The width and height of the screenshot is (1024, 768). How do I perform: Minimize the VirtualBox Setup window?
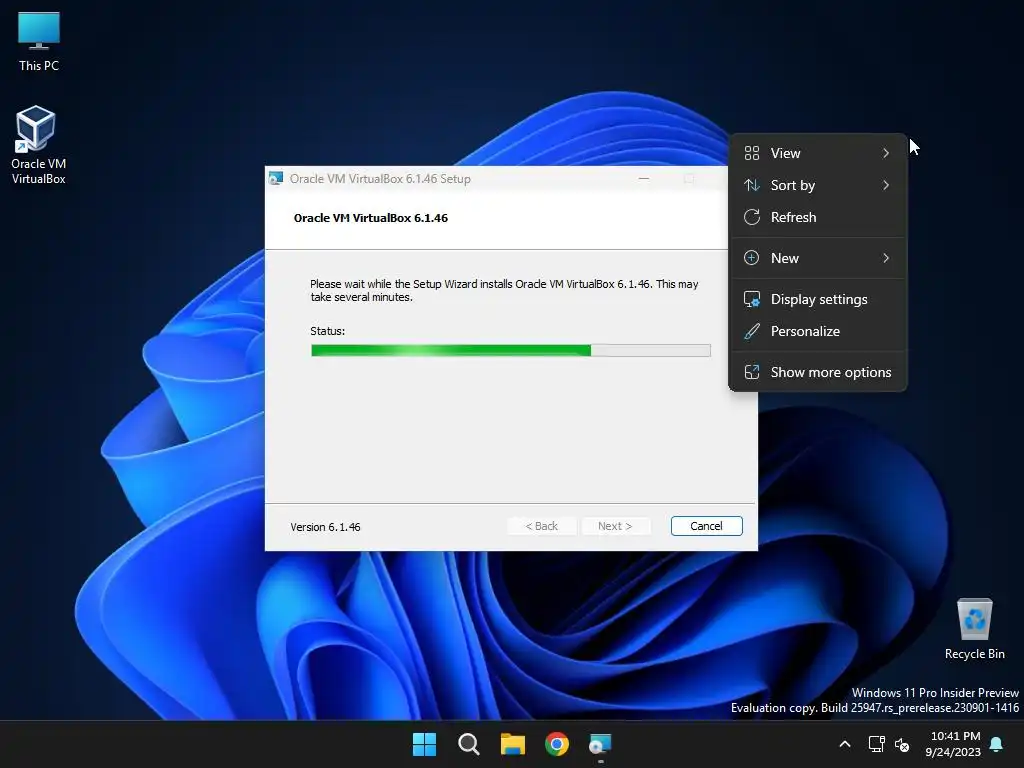coord(644,178)
